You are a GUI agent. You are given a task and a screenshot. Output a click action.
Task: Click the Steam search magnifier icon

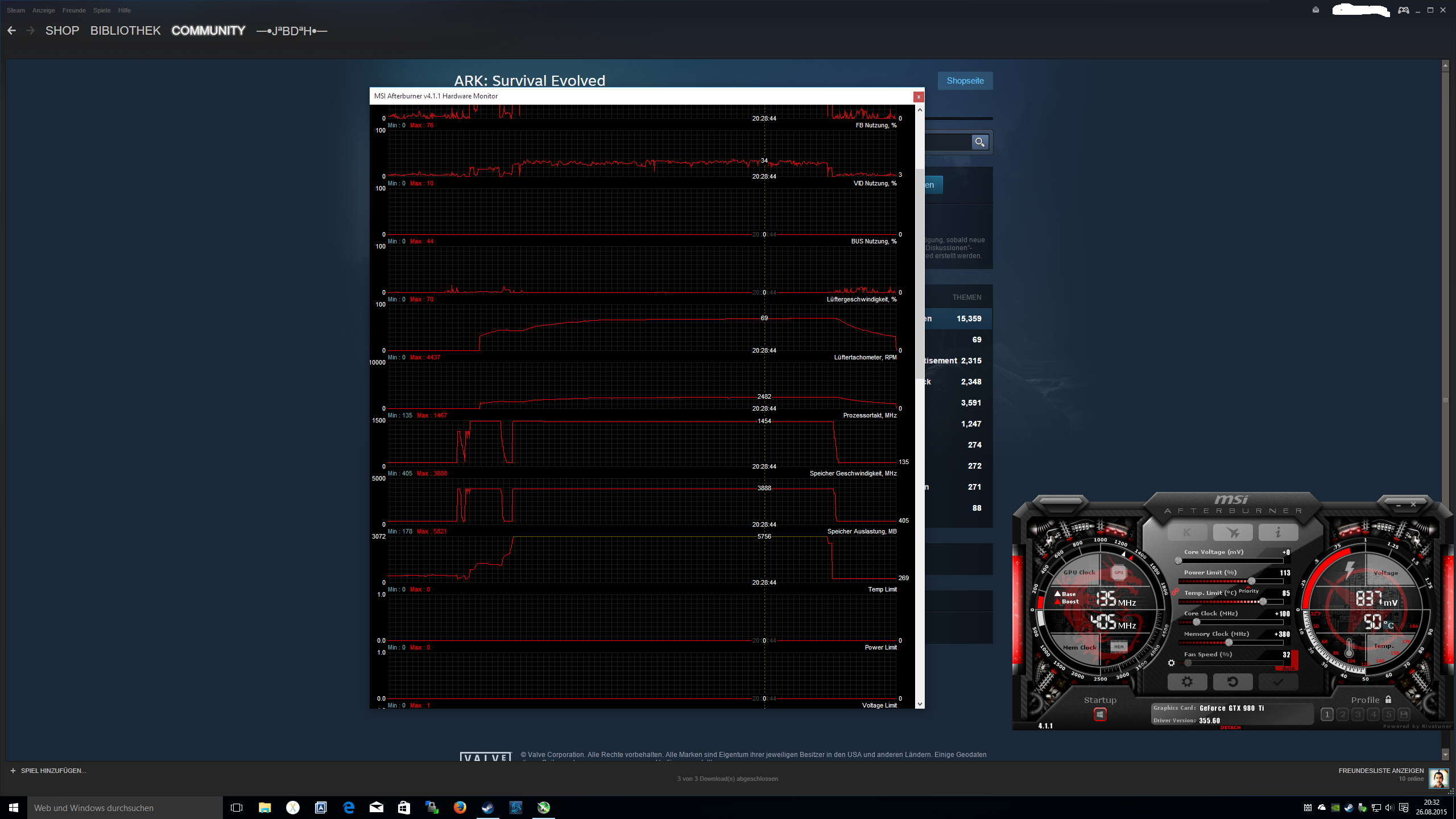(x=979, y=142)
